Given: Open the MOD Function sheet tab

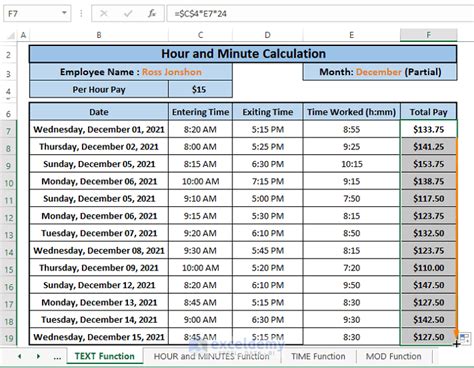Looking at the screenshot, I should 393,356.
